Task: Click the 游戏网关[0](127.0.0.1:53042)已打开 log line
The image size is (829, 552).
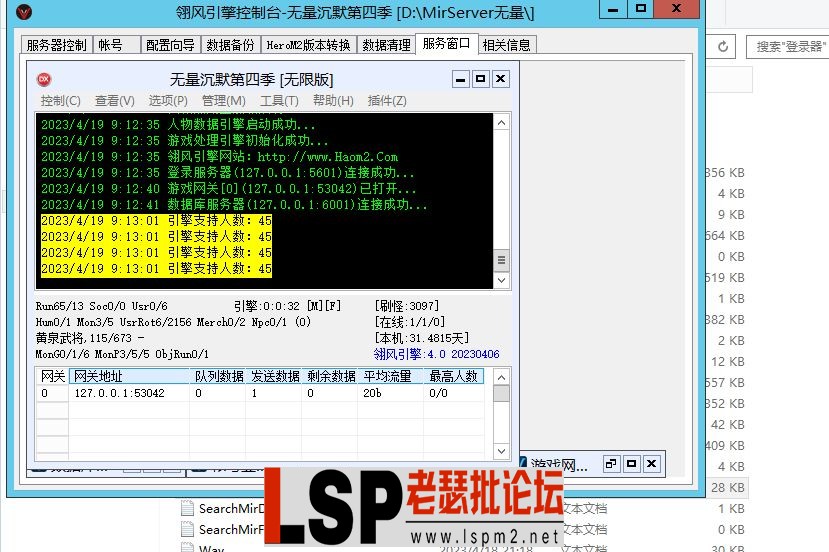Action: click(228, 189)
